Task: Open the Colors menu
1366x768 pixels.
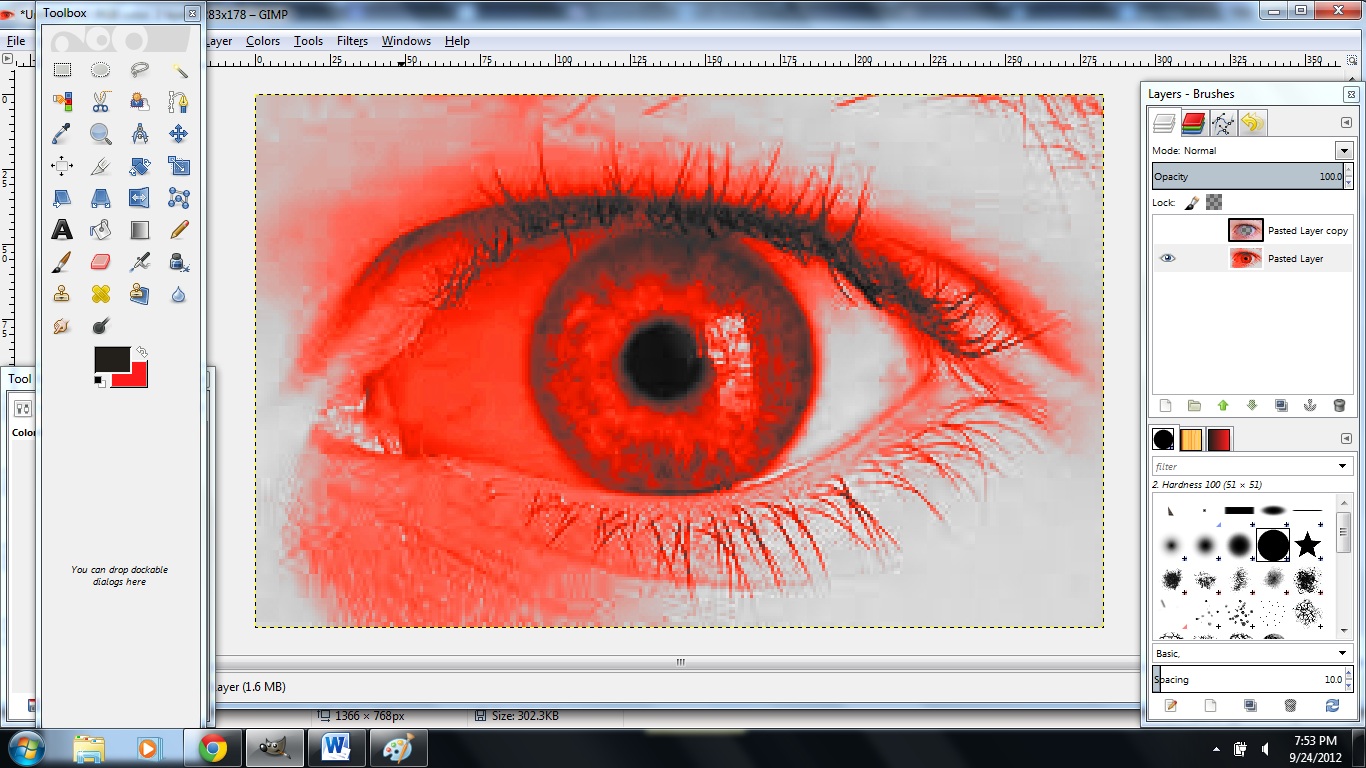Action: tap(263, 41)
